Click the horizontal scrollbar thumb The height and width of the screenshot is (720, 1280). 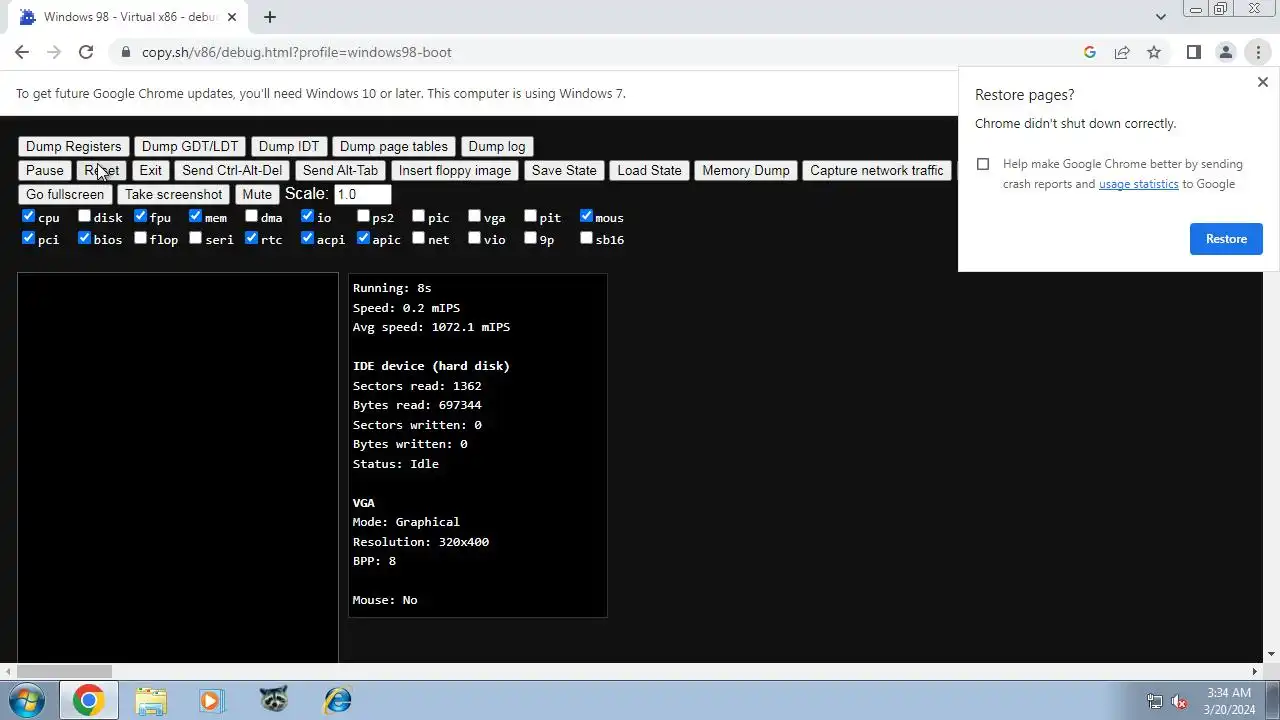(x=64, y=672)
